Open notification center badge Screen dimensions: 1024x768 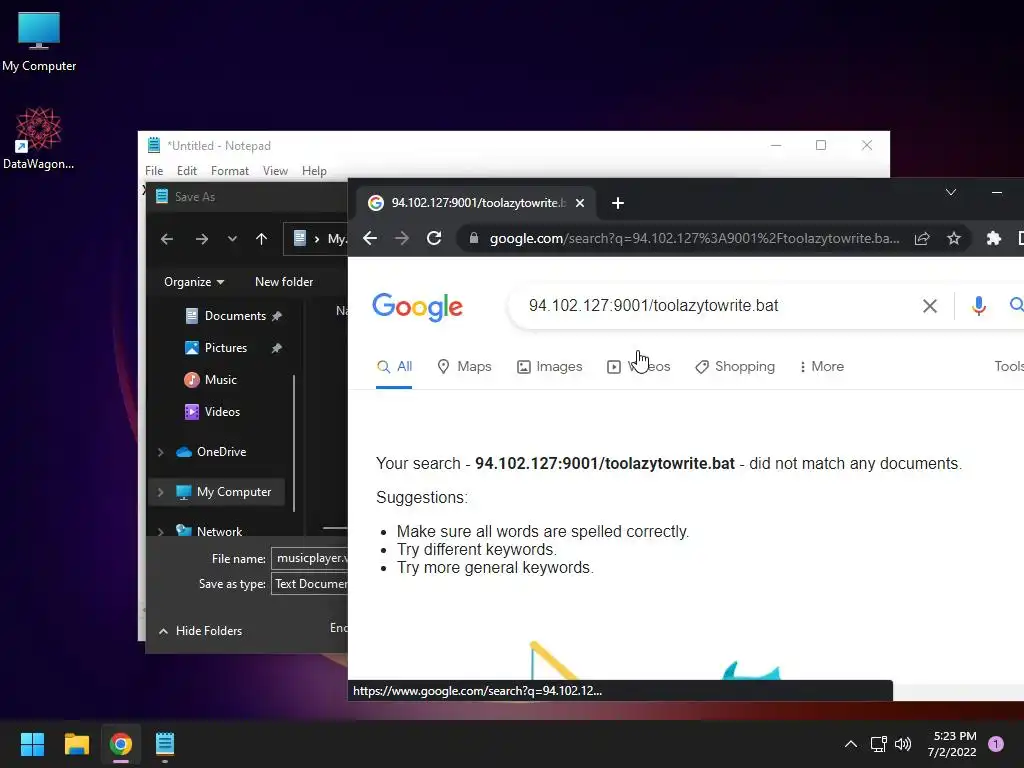tap(995, 744)
